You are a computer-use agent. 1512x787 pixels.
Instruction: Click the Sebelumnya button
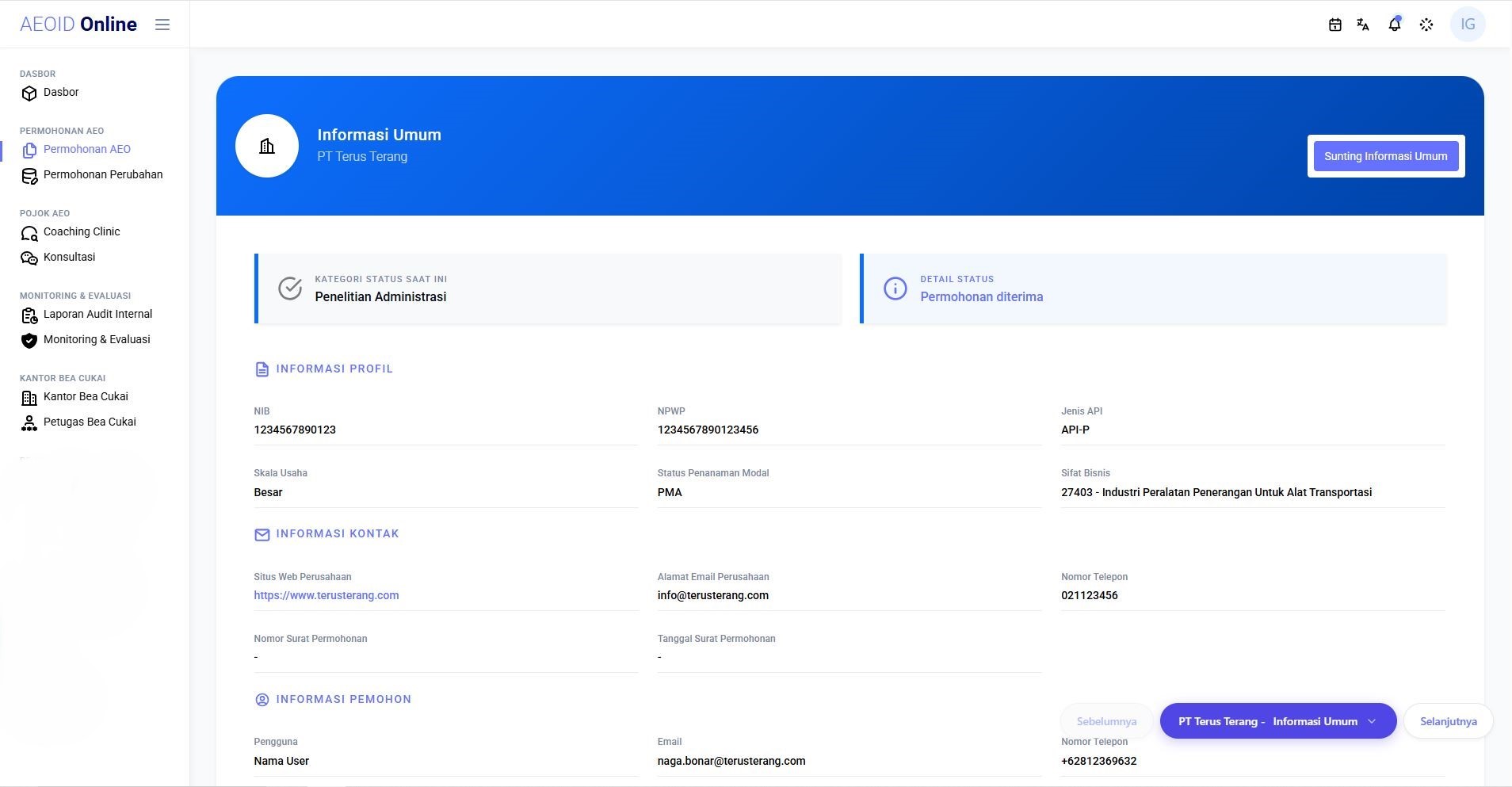(1106, 721)
